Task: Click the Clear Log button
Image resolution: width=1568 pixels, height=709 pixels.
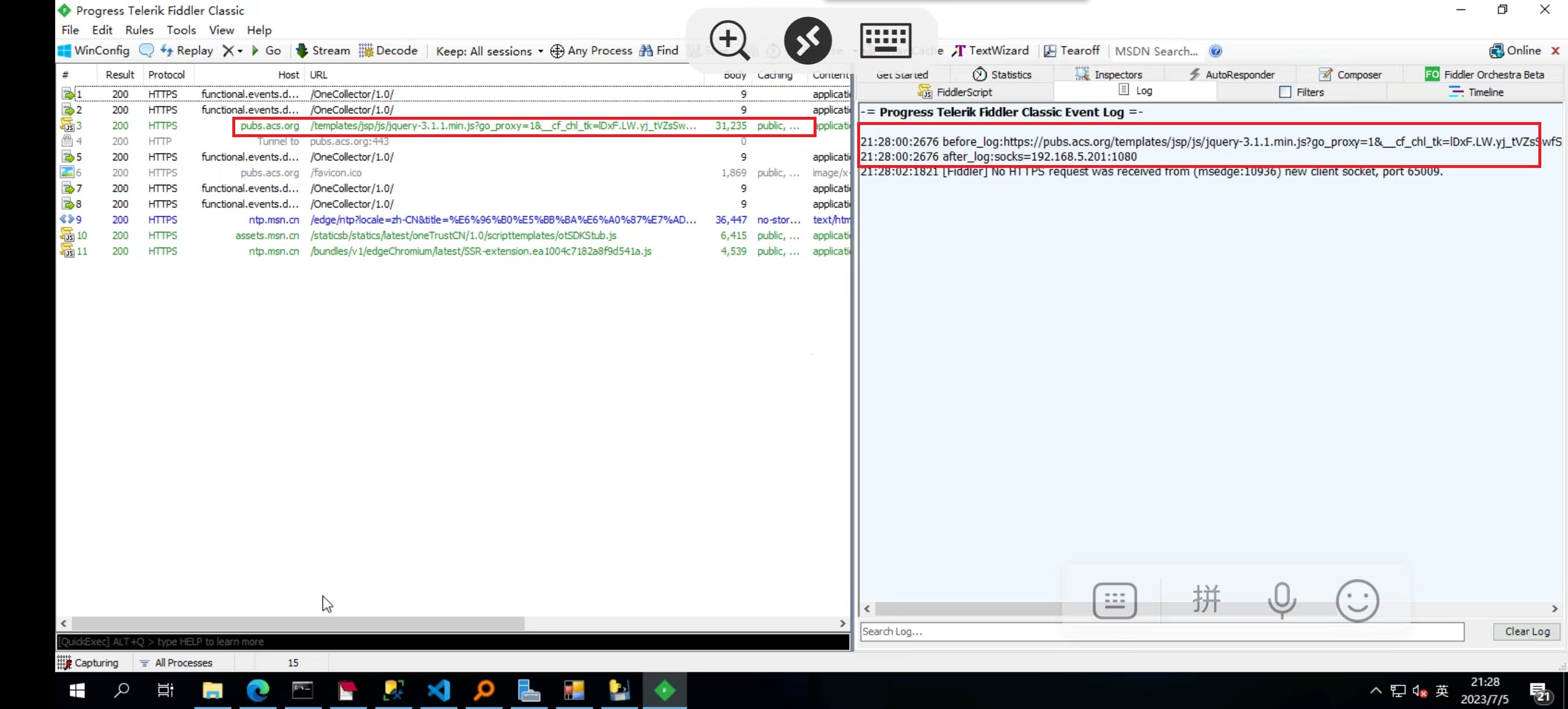Action: pos(1526,632)
